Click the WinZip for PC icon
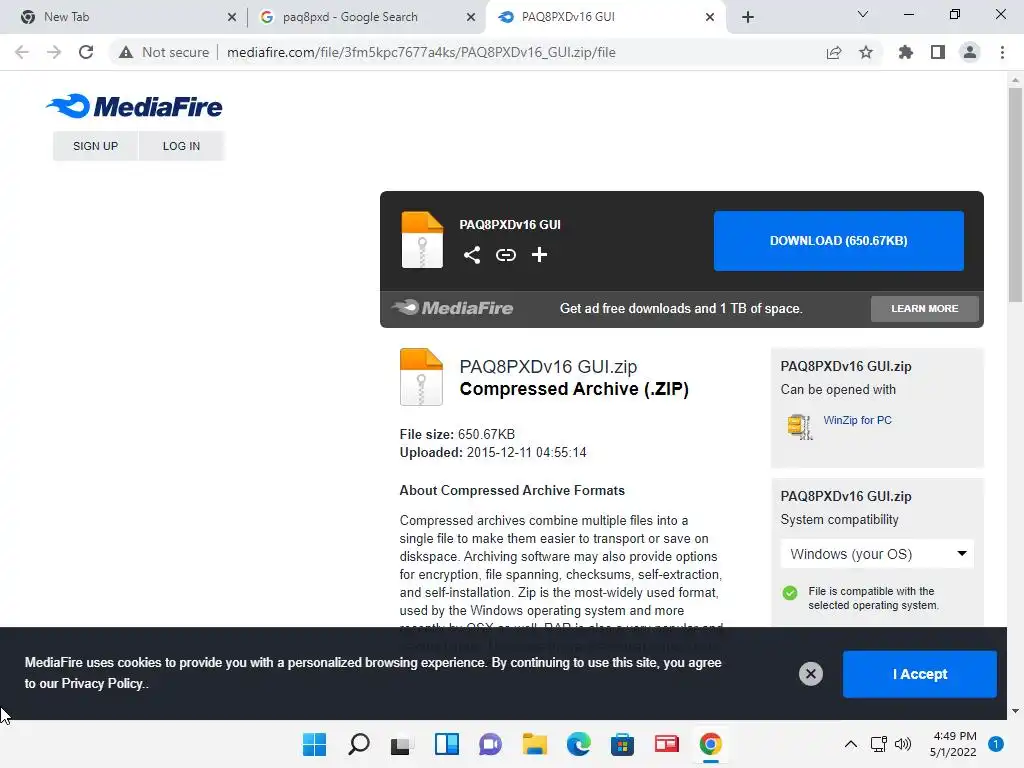Image resolution: width=1024 pixels, height=768 pixels. tap(799, 426)
